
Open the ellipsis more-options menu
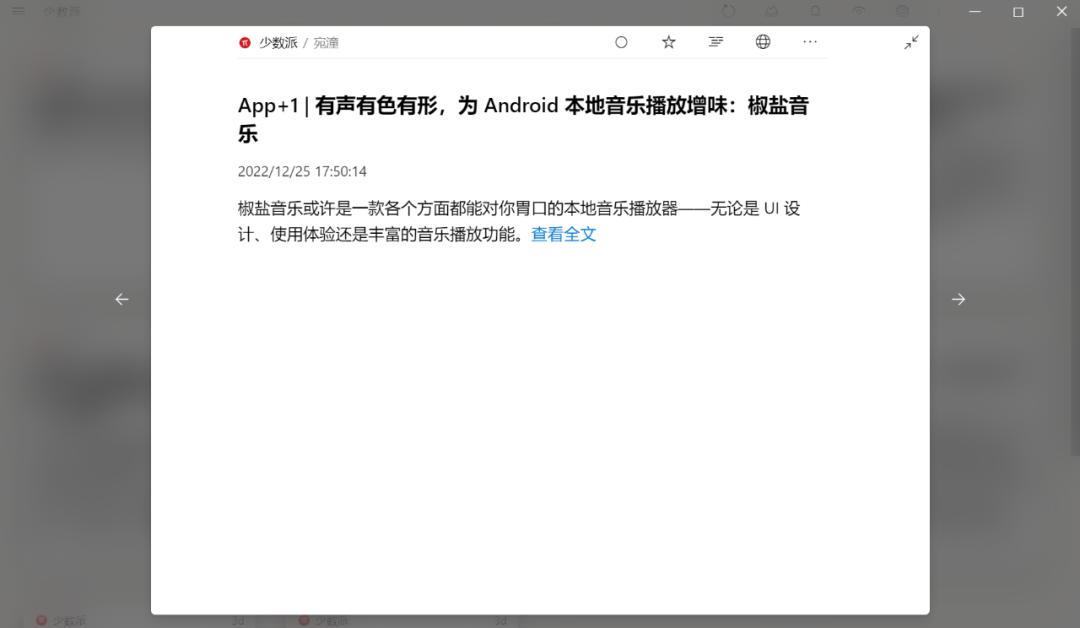click(x=810, y=42)
